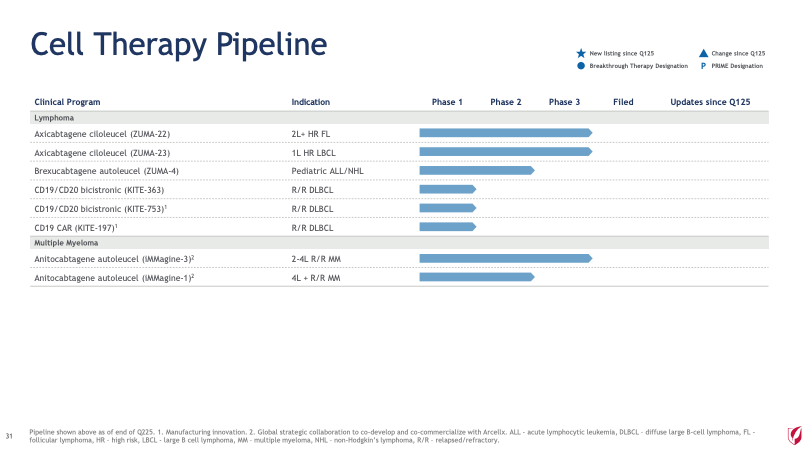The width and height of the screenshot is (812, 450).
Task: Click the New listing since Q125 label
Action: (621, 53)
